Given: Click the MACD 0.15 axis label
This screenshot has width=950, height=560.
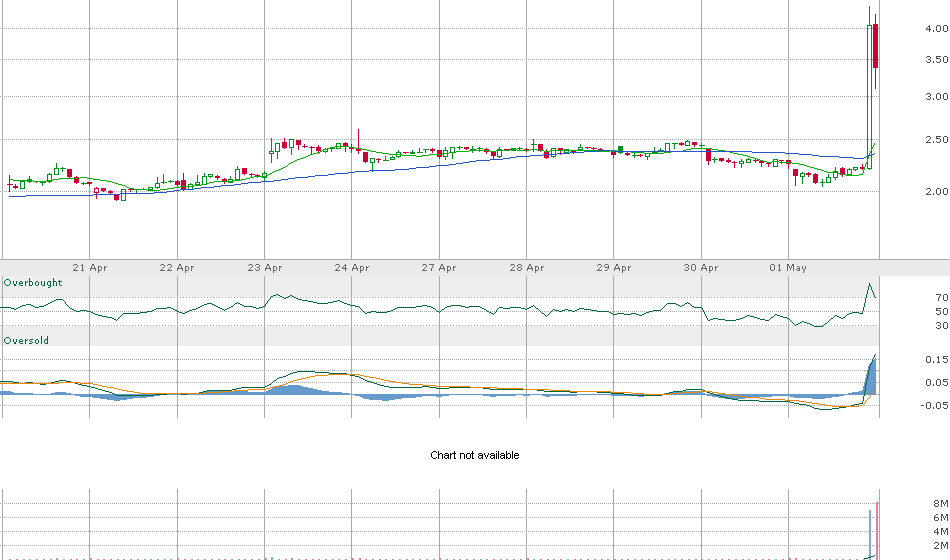Looking at the screenshot, I should coord(937,359).
